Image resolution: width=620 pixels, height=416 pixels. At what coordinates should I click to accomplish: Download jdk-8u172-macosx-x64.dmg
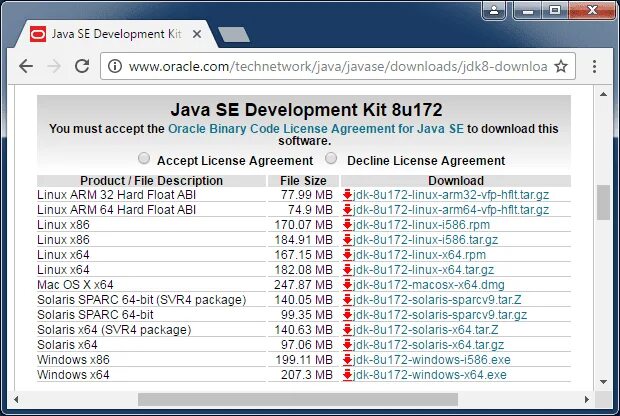pos(429,285)
